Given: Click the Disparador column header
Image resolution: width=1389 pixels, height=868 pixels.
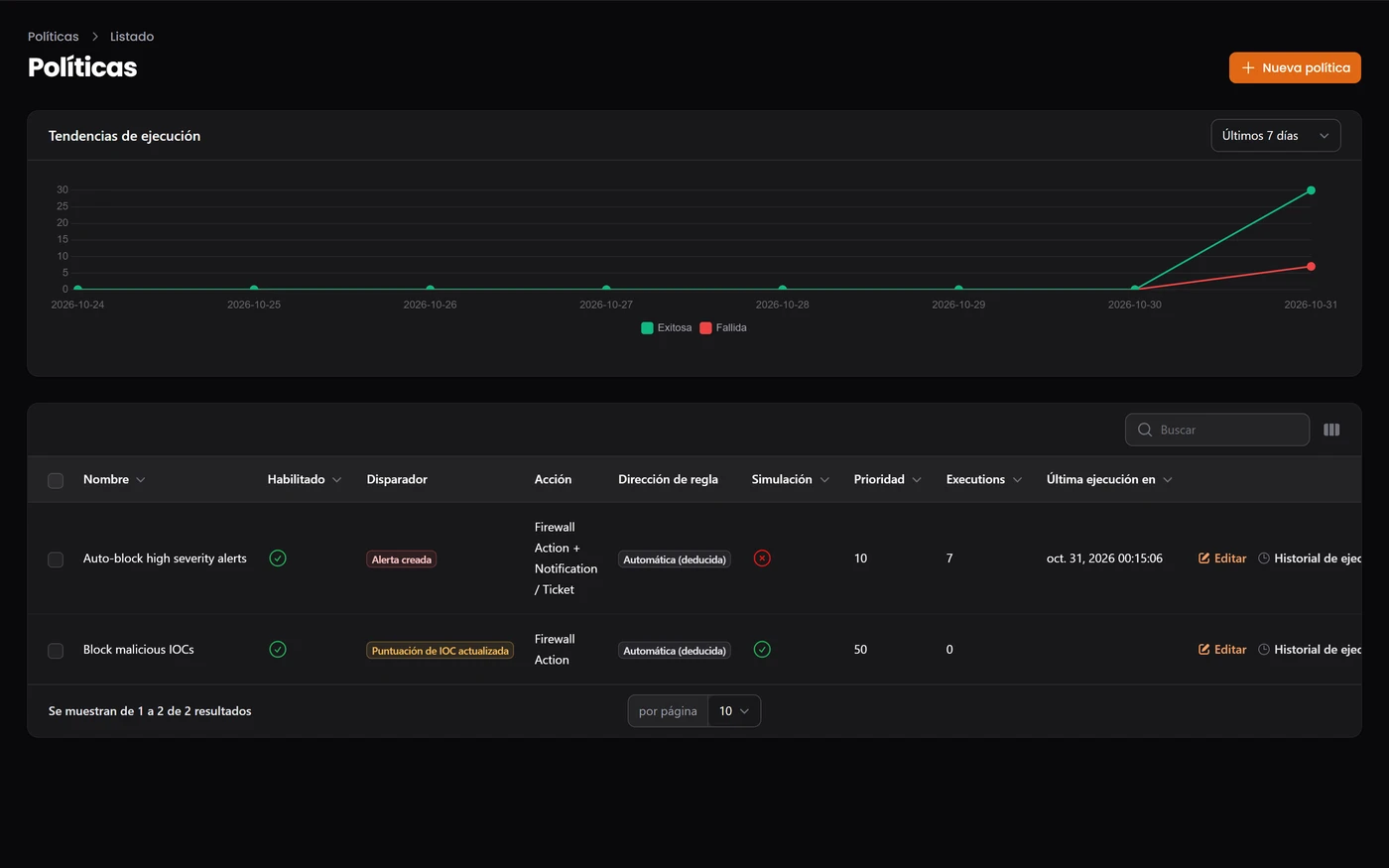Looking at the screenshot, I should click(397, 479).
